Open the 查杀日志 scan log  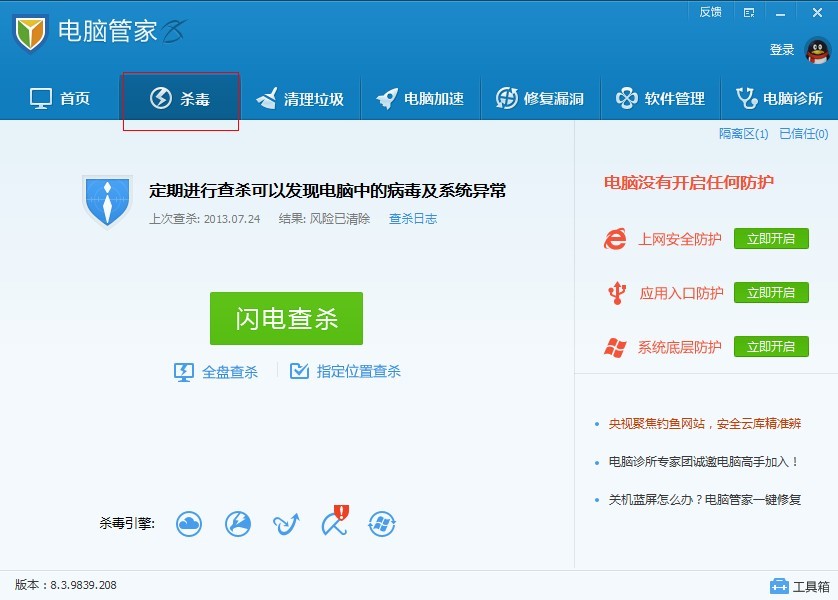coord(412,219)
